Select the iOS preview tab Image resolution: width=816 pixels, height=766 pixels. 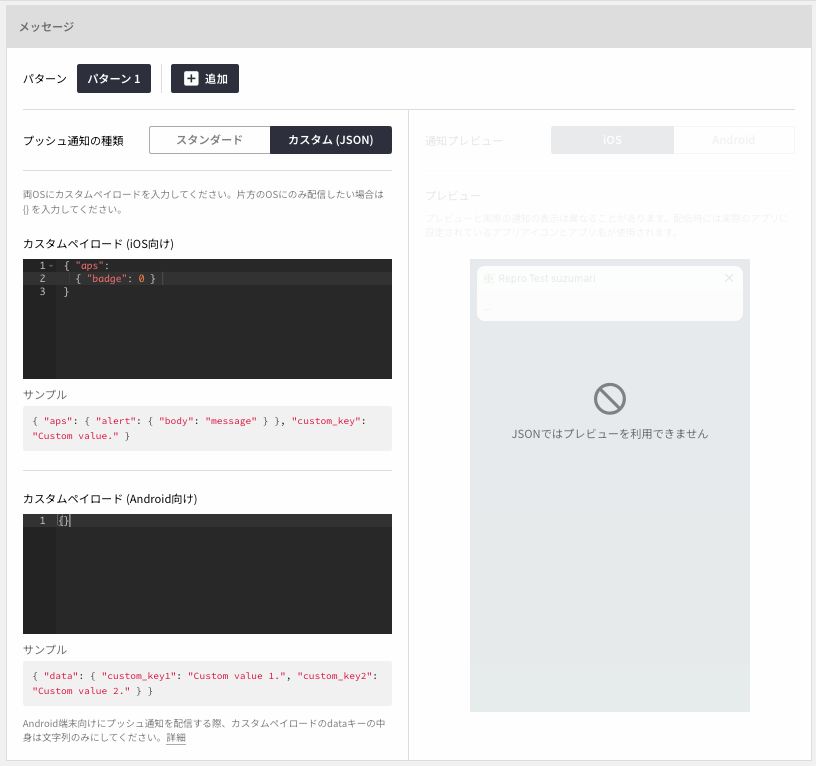[612, 140]
